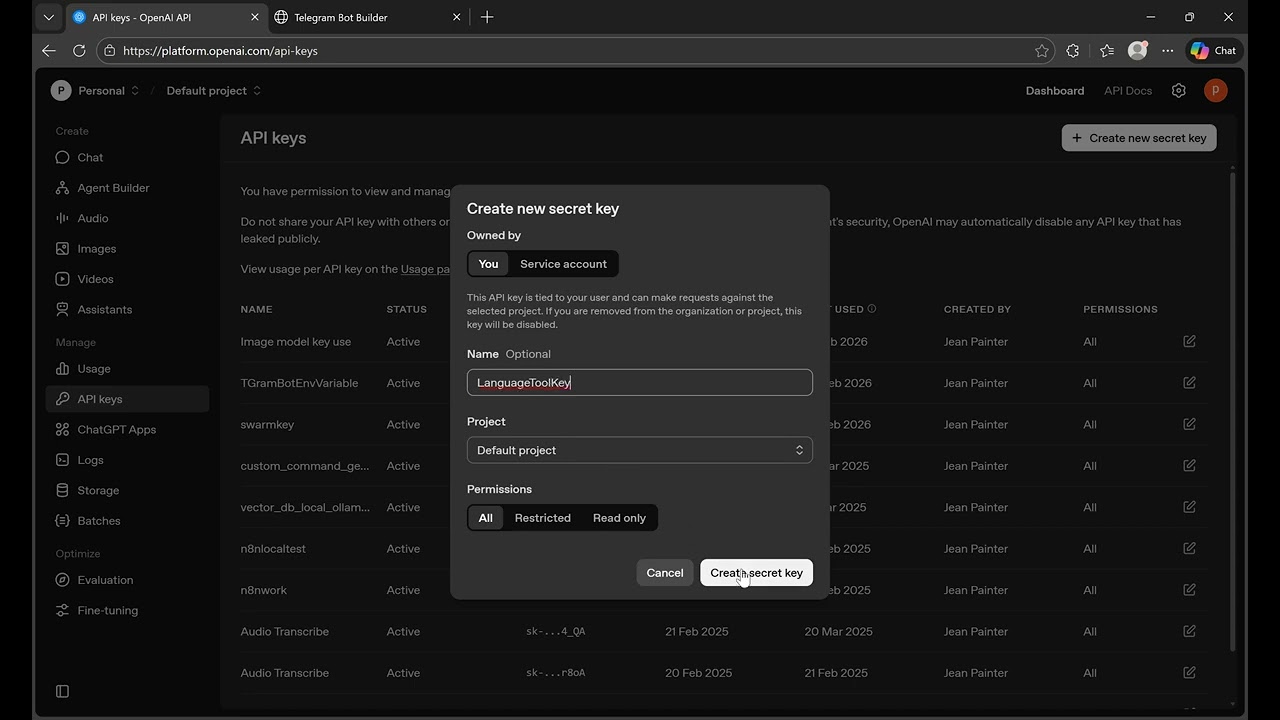Click the ChatGPT Apps sidebar icon
This screenshot has width=1280, height=720.
pyautogui.click(x=62, y=430)
